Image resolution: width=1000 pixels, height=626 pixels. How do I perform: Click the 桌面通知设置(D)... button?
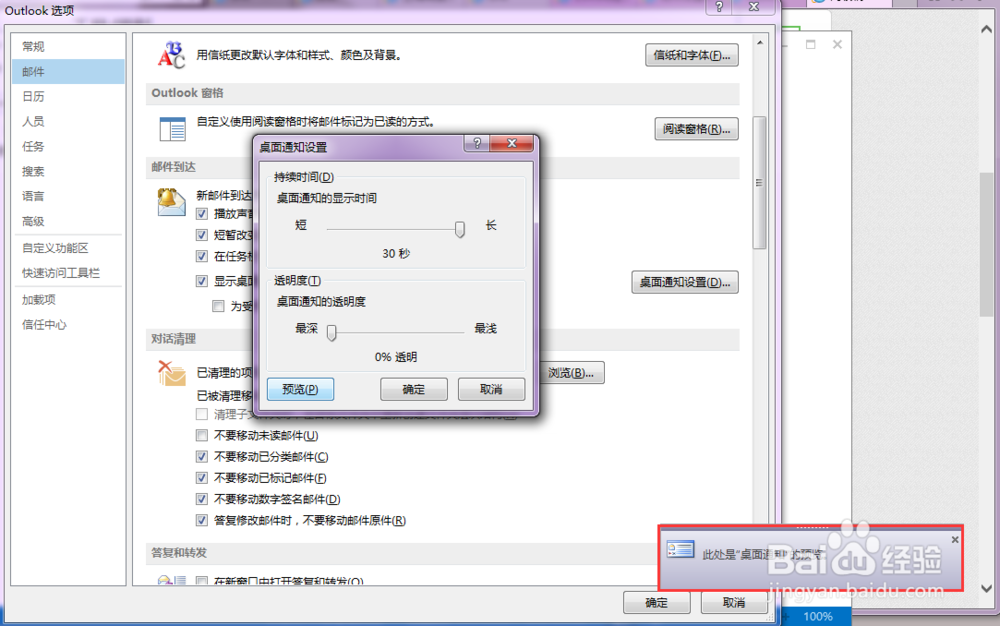(685, 282)
